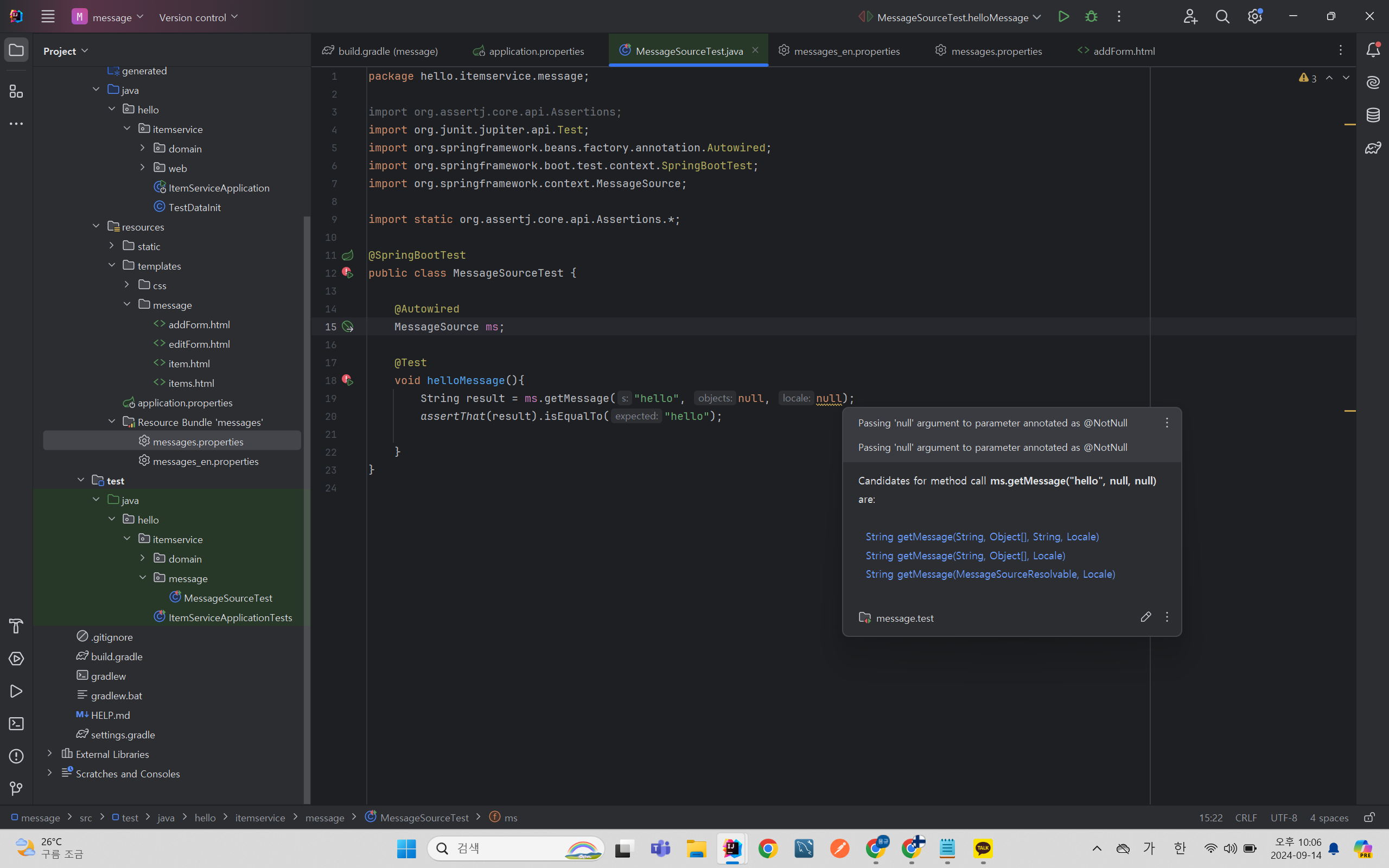Click the 3 warnings inspection indicator
Screen dimensions: 1389x868
[x=1308, y=78]
